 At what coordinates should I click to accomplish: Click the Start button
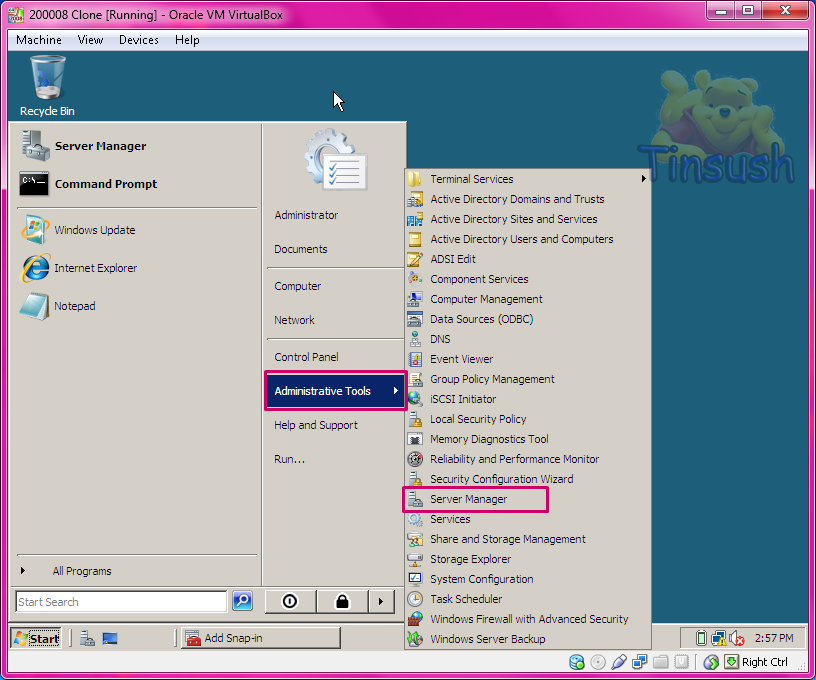pyautogui.click(x=36, y=638)
